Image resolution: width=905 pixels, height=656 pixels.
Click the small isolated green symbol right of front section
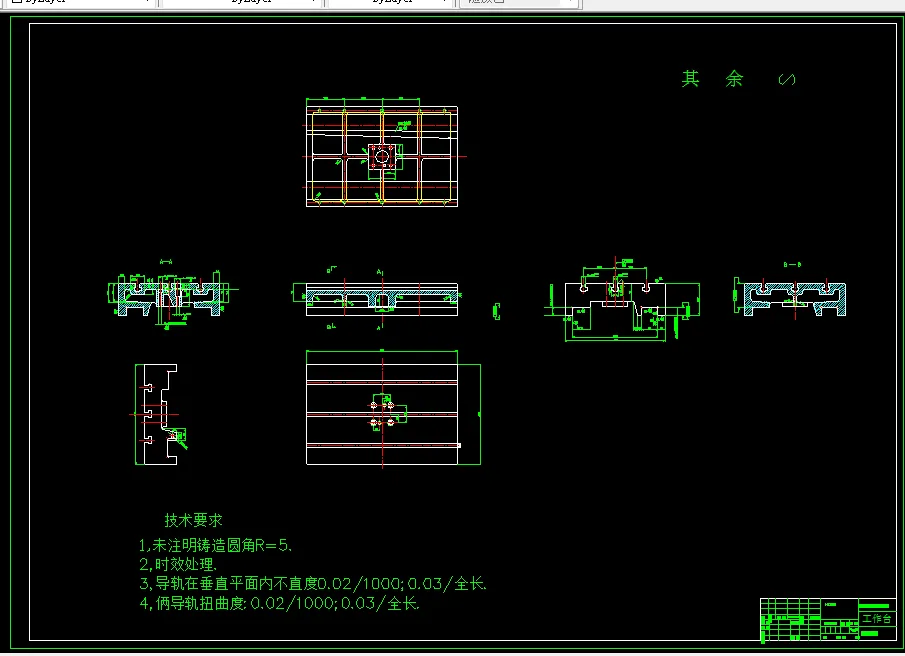click(496, 311)
